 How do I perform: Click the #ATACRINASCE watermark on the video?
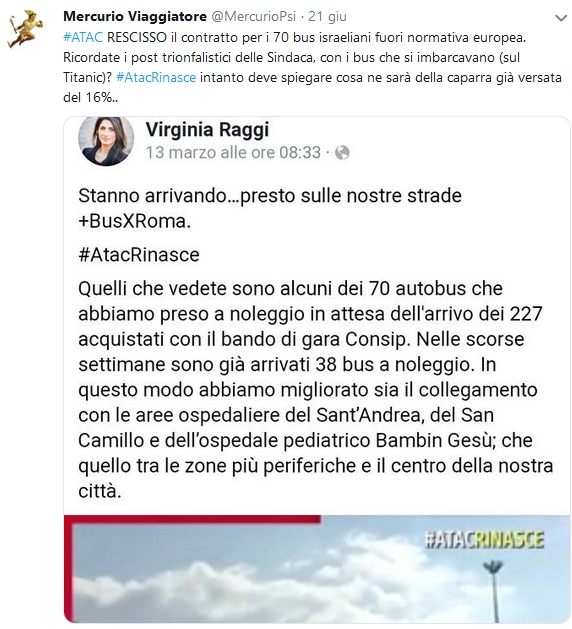[x=485, y=540]
